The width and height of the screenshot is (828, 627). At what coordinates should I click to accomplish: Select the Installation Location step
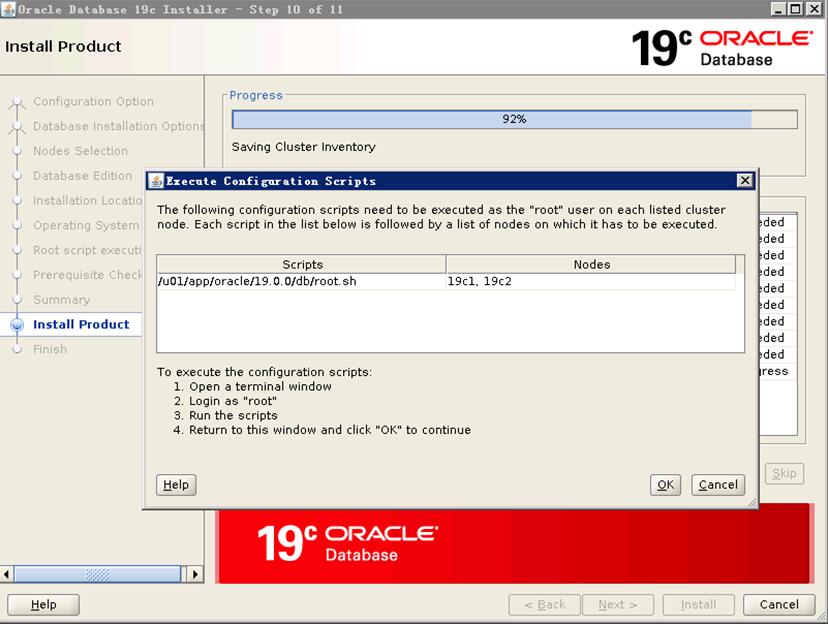[88, 200]
